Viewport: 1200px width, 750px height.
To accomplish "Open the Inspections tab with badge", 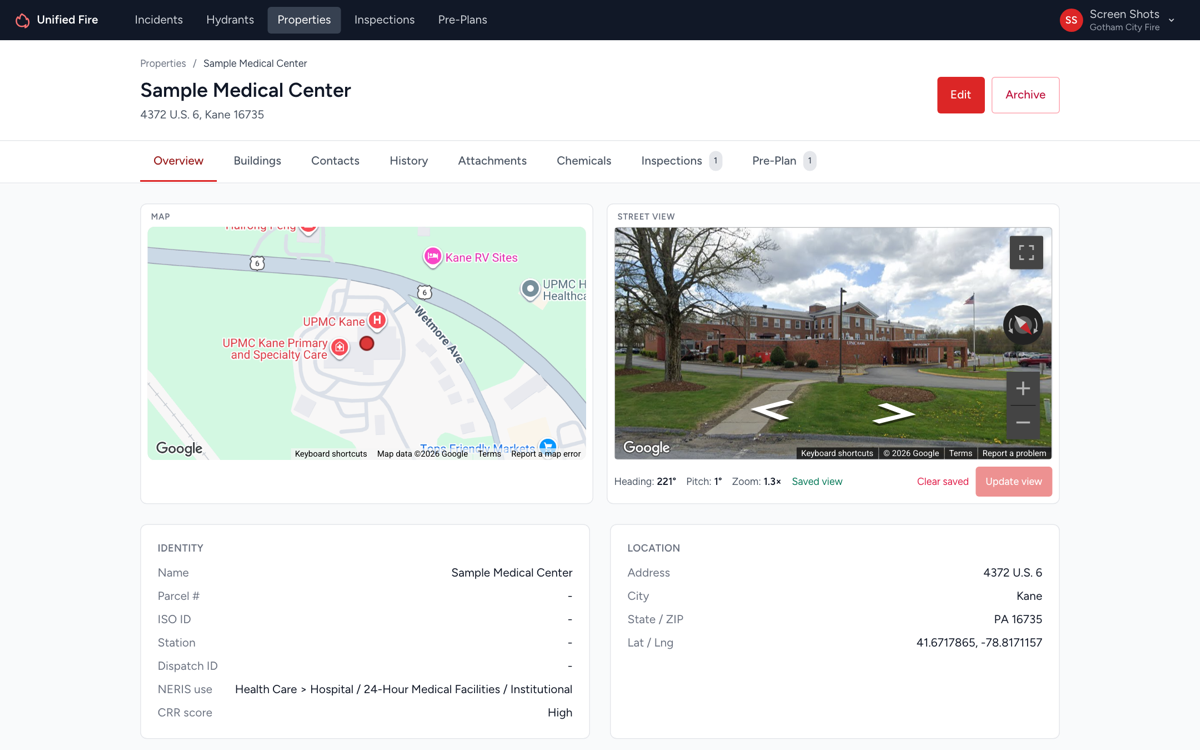I will (x=681, y=161).
